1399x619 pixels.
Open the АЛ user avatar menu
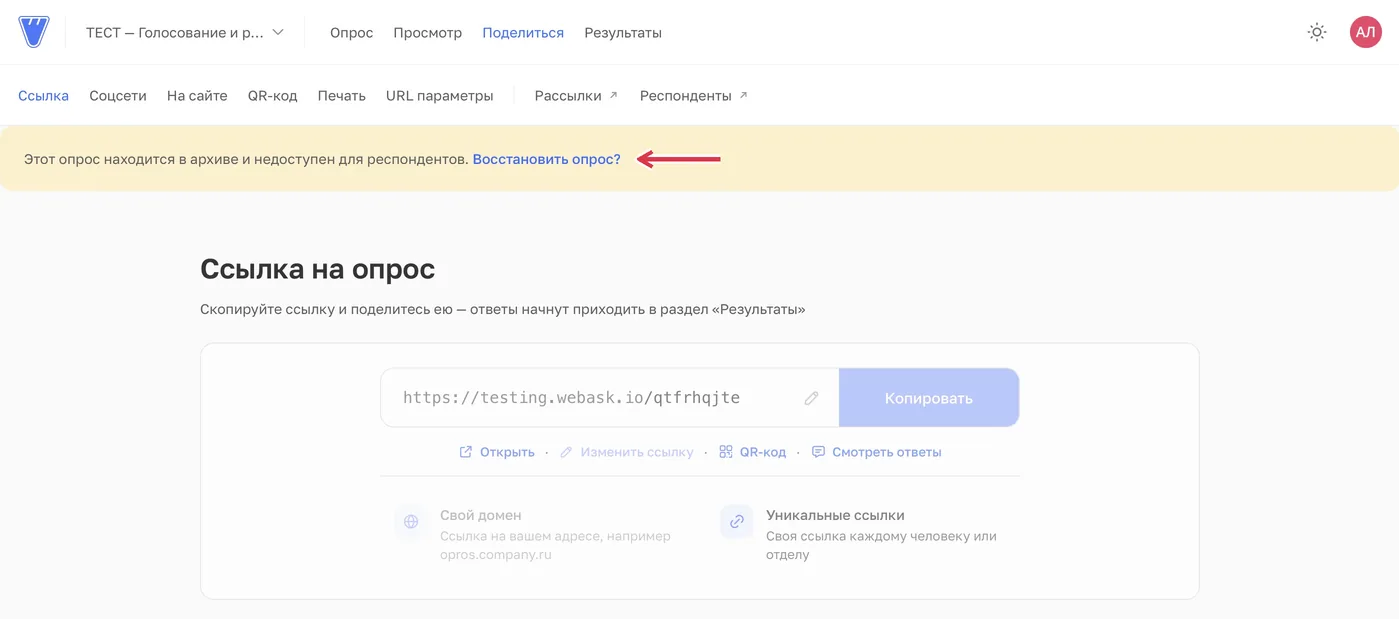1365,32
